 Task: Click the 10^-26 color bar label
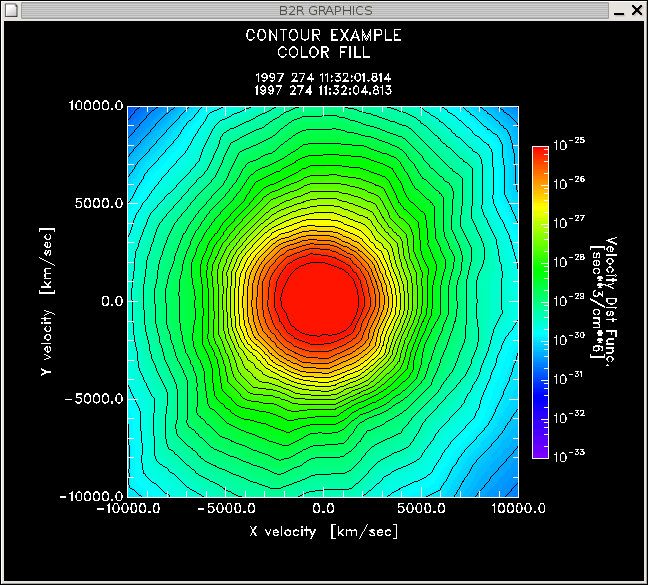click(x=569, y=183)
